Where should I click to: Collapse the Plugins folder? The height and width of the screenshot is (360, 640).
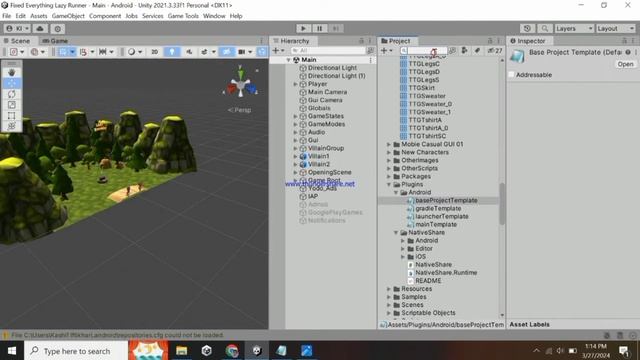389,184
